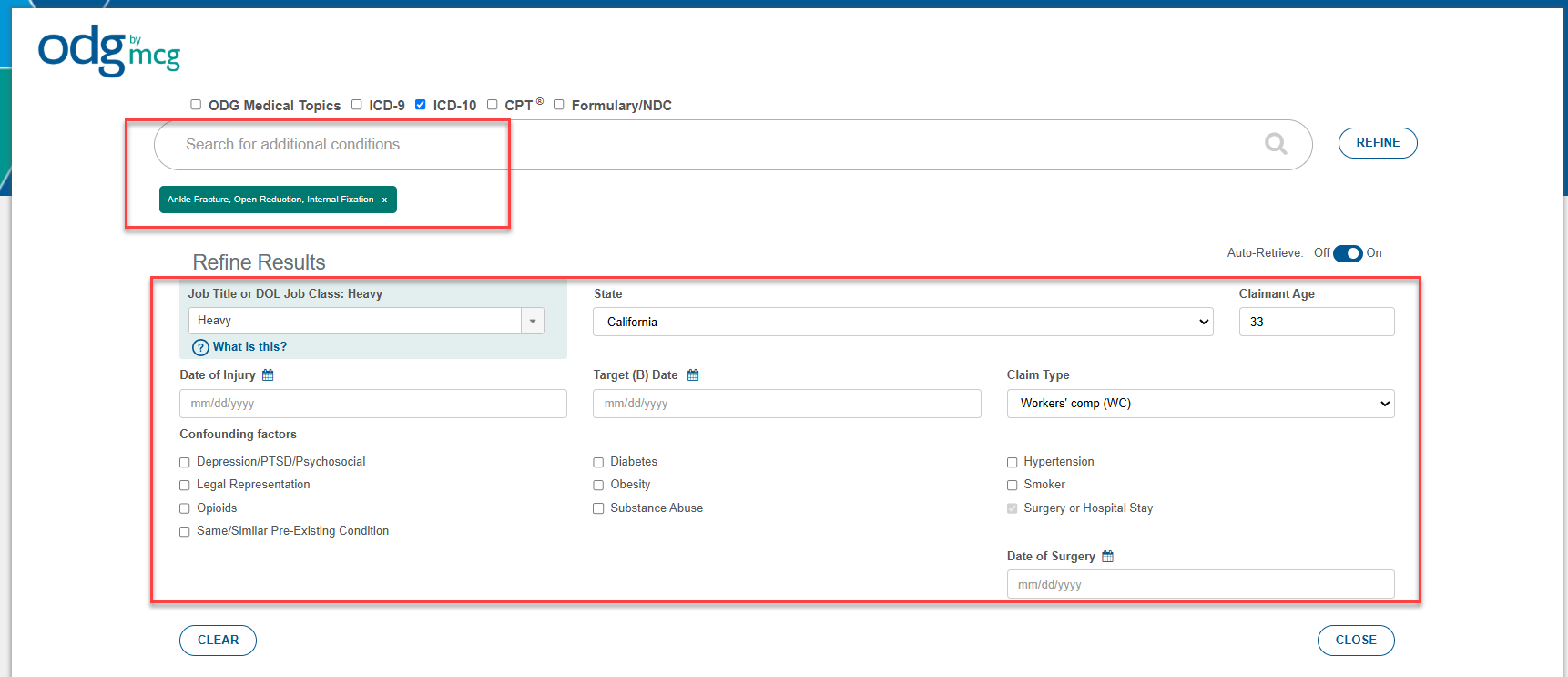Toggle the Auto-Retrieve switch

point(1347,253)
